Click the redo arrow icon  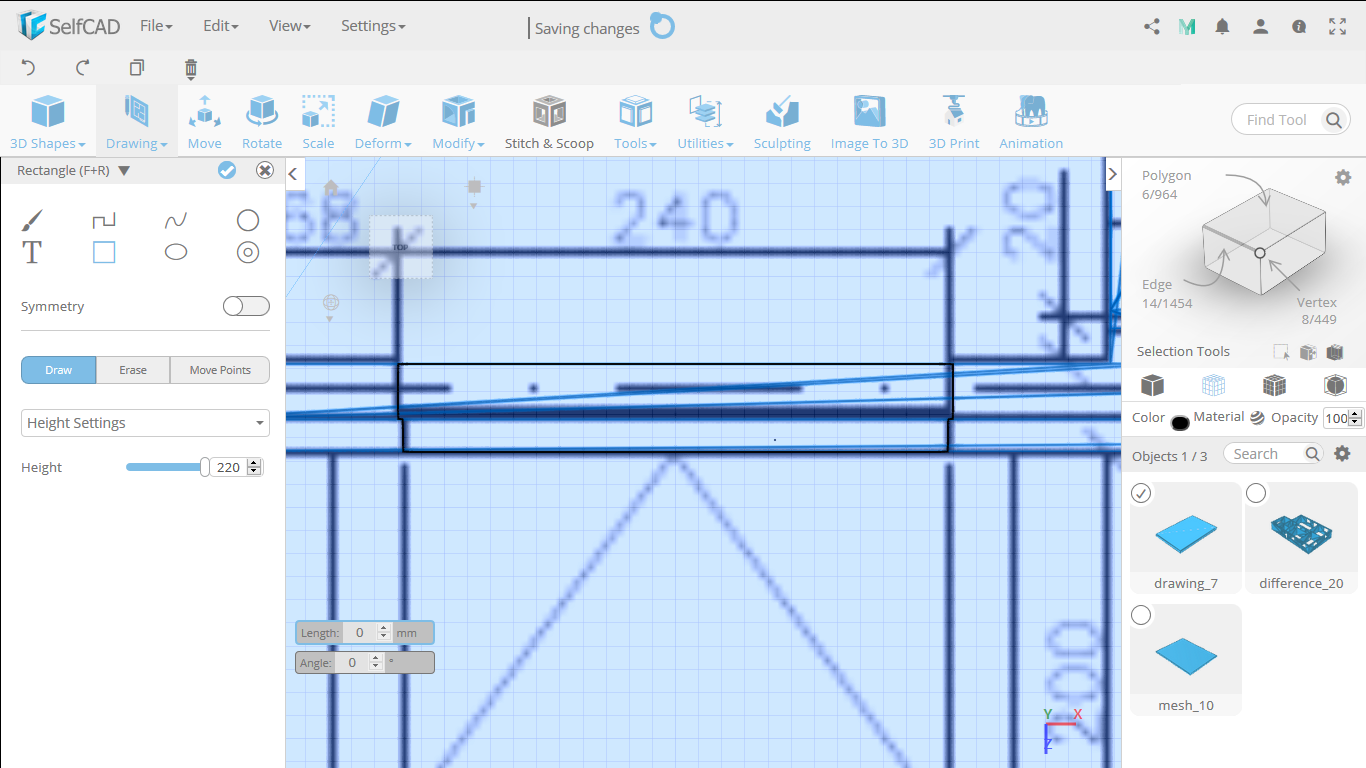pos(83,68)
